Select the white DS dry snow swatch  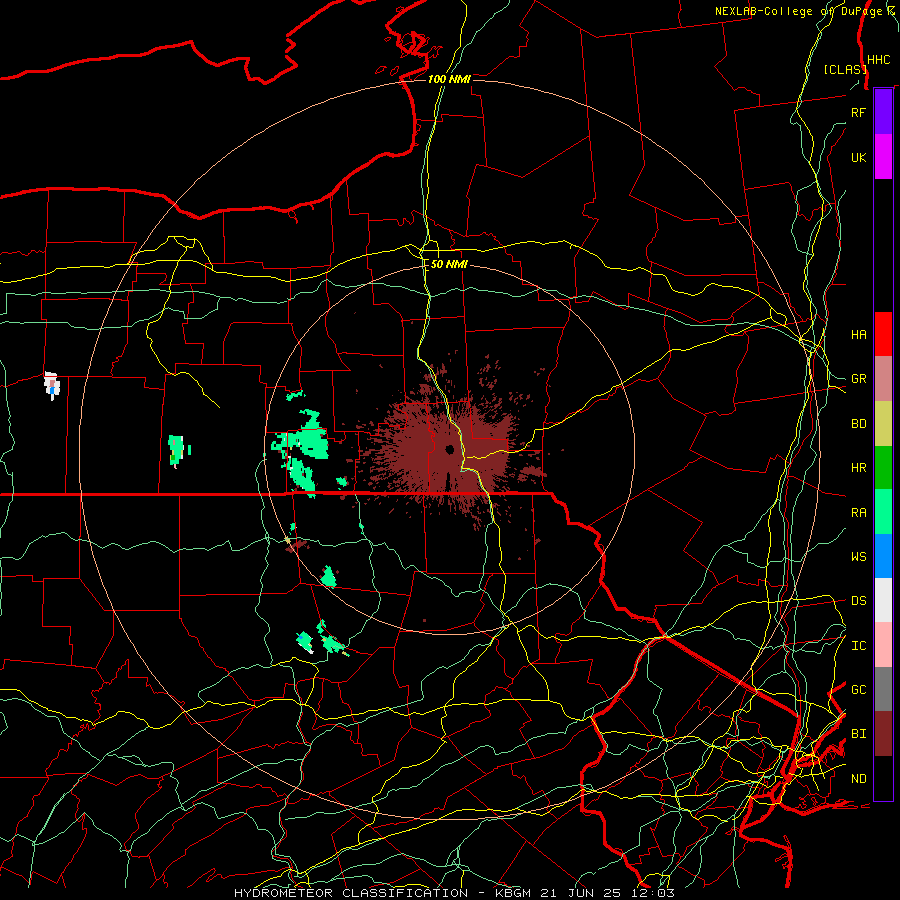tap(883, 600)
